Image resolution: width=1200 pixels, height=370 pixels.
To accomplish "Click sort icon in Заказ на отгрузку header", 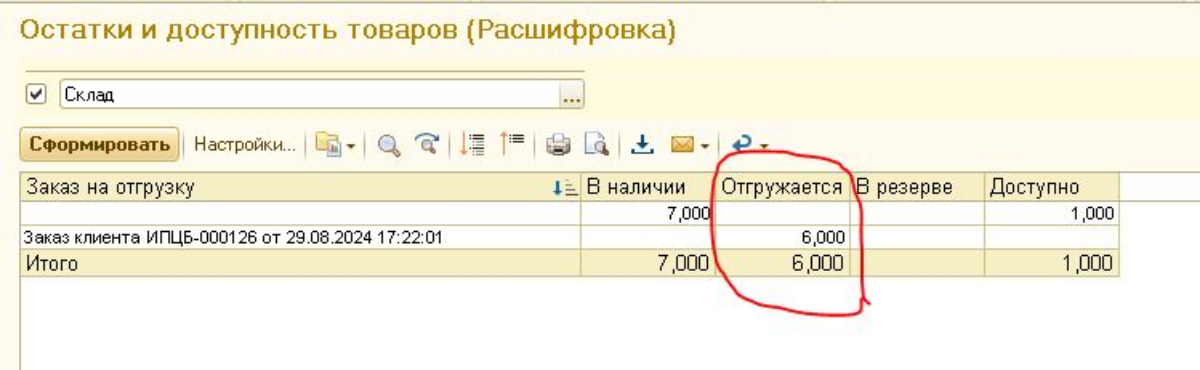I will point(565,187).
